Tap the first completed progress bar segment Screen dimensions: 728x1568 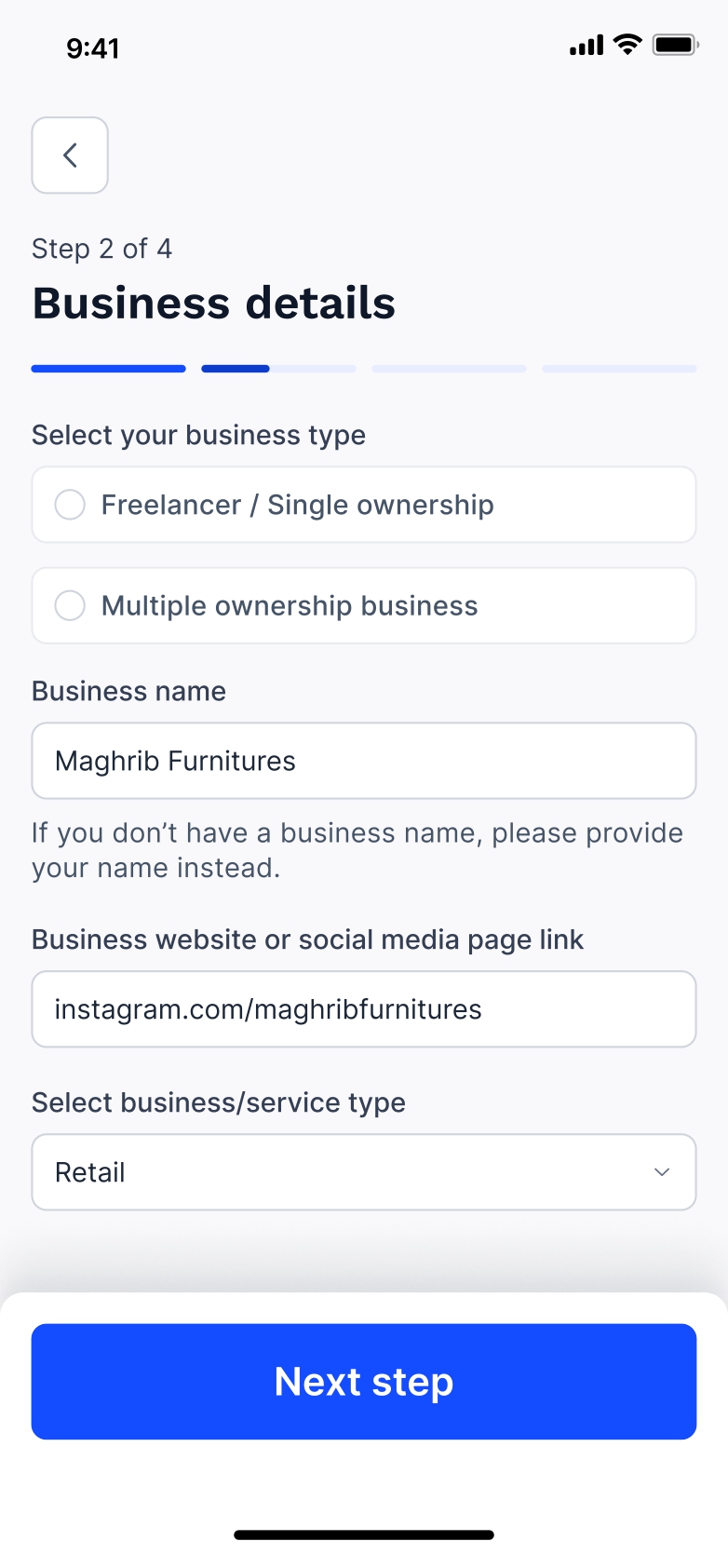click(109, 369)
